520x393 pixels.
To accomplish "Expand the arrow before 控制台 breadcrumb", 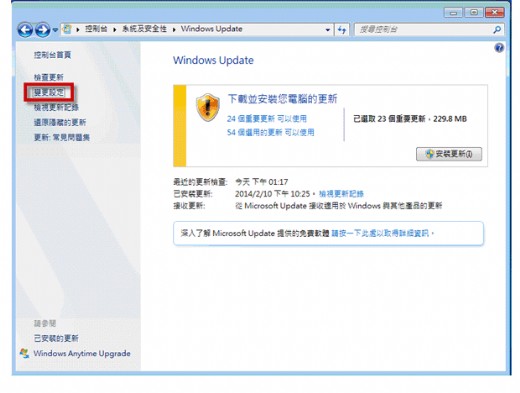I will [x=78, y=29].
